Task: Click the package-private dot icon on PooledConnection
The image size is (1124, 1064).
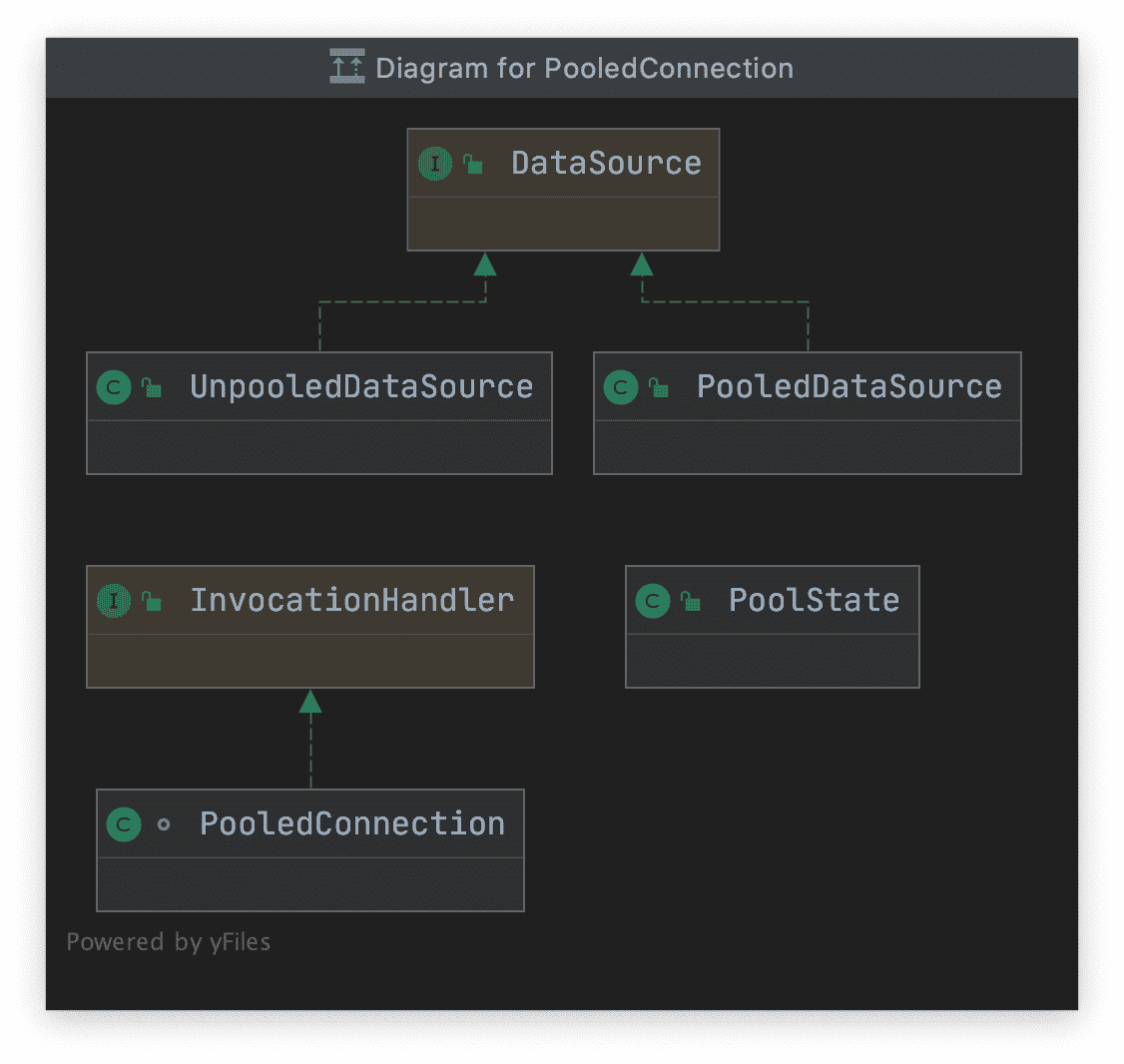Action: tap(164, 824)
